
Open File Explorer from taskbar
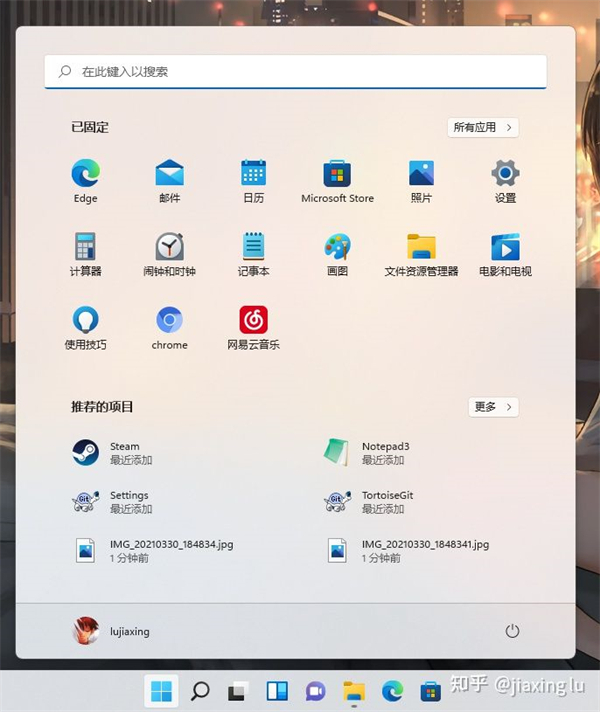click(354, 692)
